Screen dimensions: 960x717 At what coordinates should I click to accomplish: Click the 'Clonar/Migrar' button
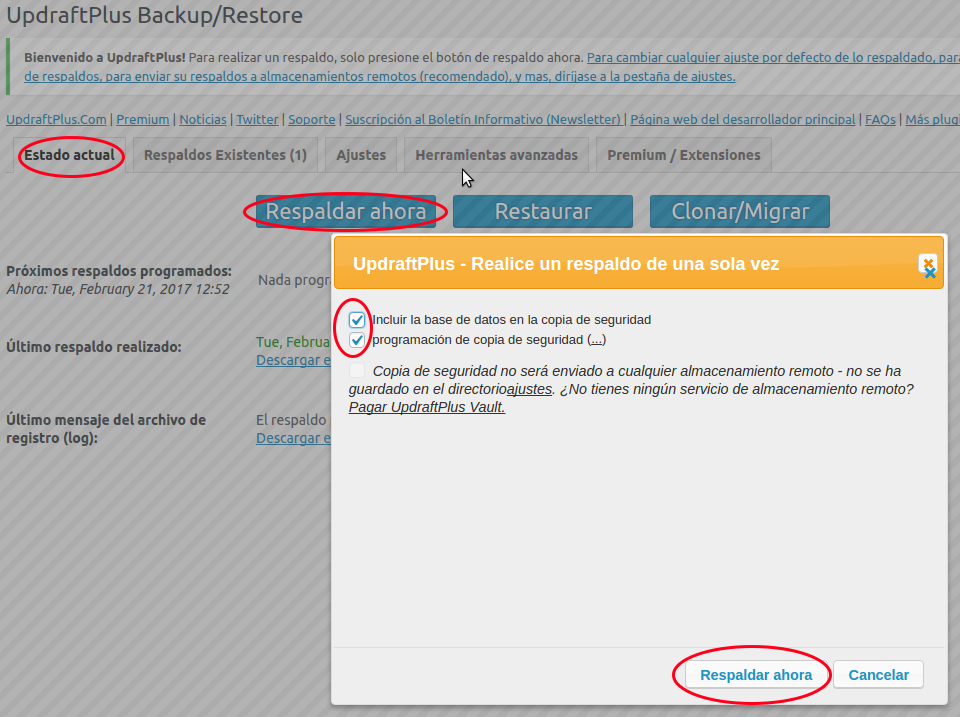click(740, 211)
